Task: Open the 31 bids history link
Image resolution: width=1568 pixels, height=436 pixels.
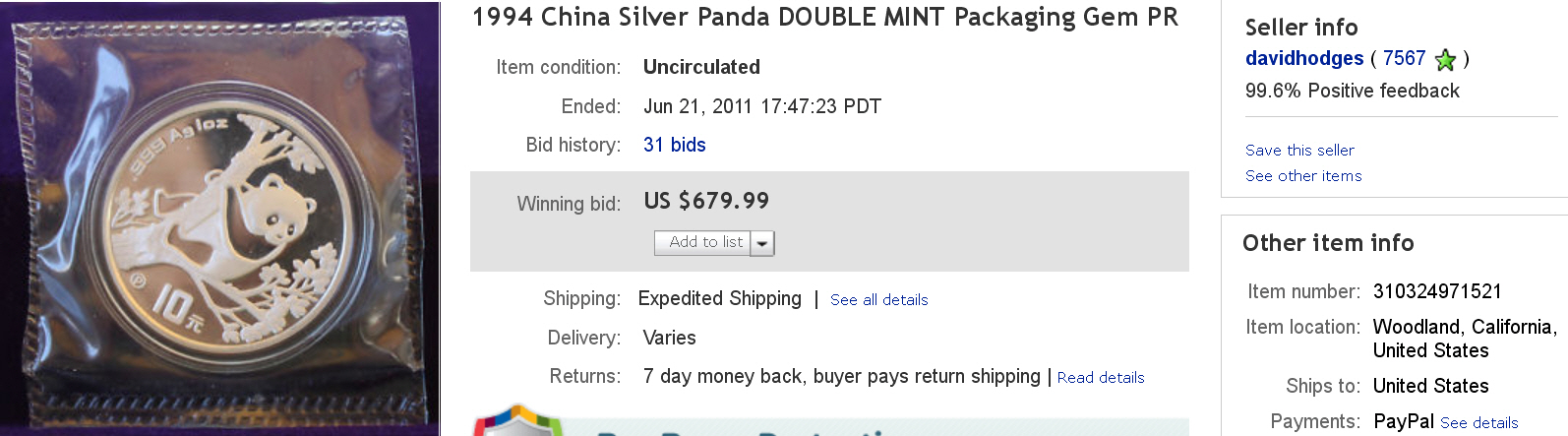Action: tap(674, 145)
